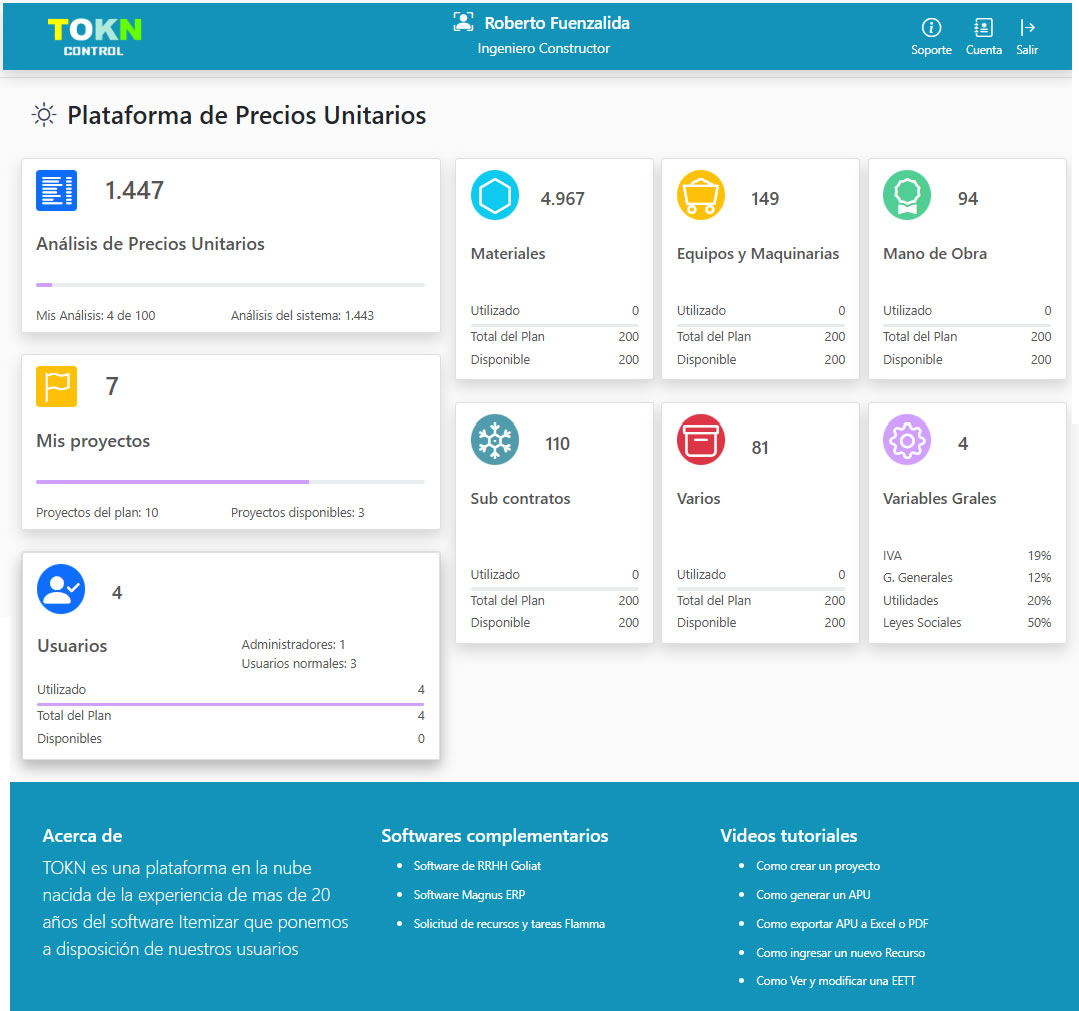Screen dimensions: 1079x1011
Task: Click the green badge Mano de Obra icon
Action: 907,195
